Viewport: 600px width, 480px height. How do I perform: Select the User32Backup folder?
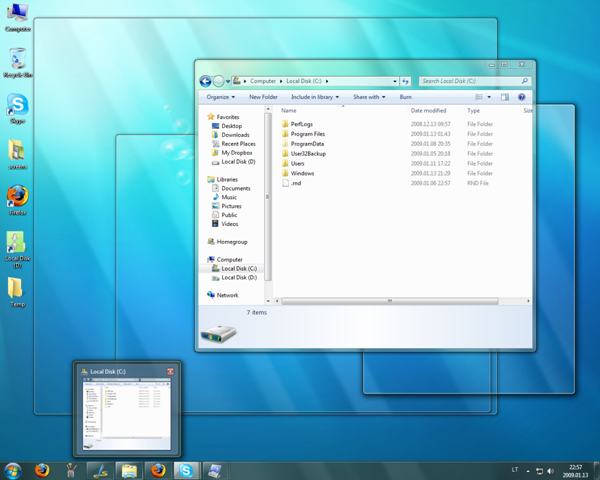click(x=304, y=154)
